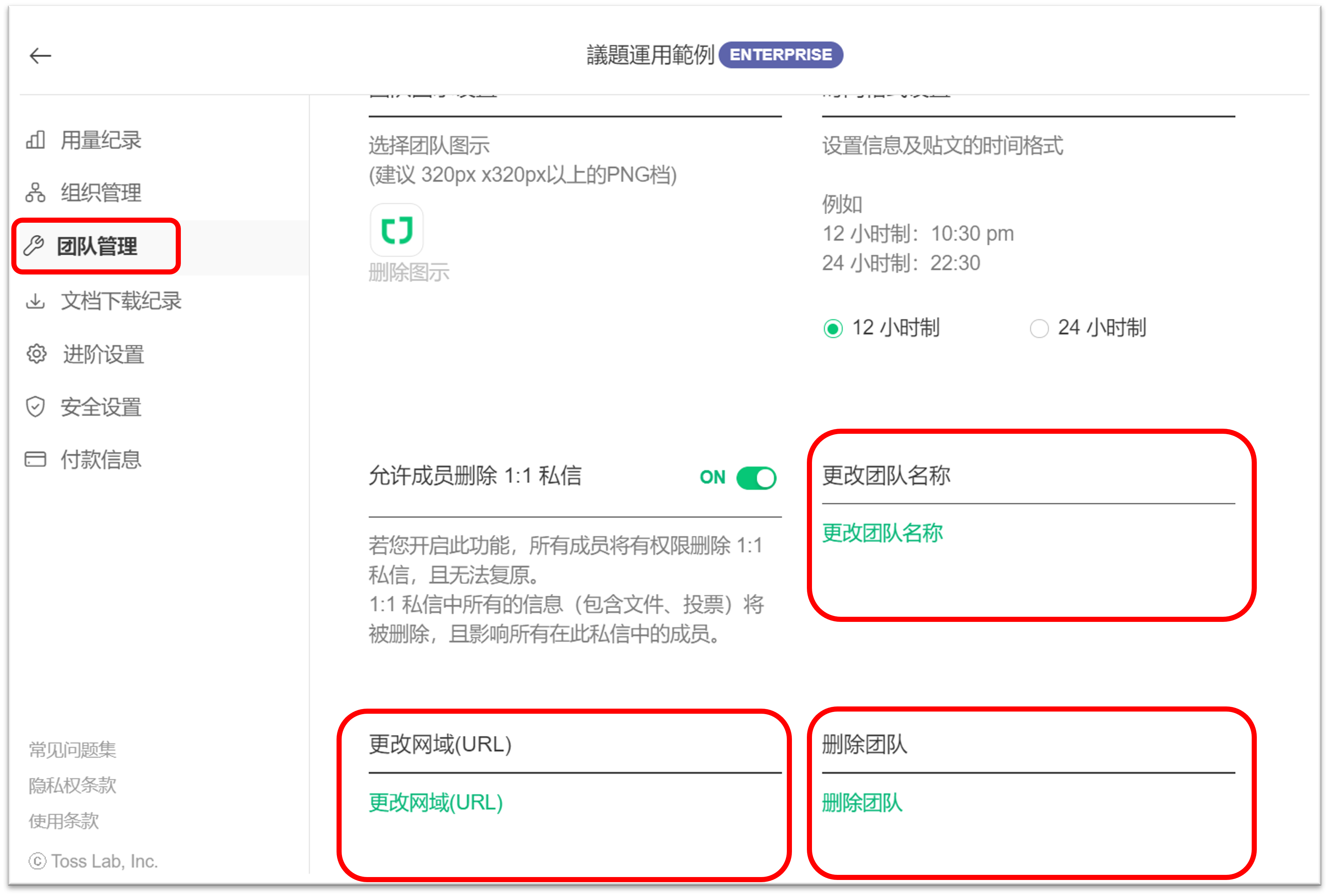Open 隐私权条款 footer link

73,785
